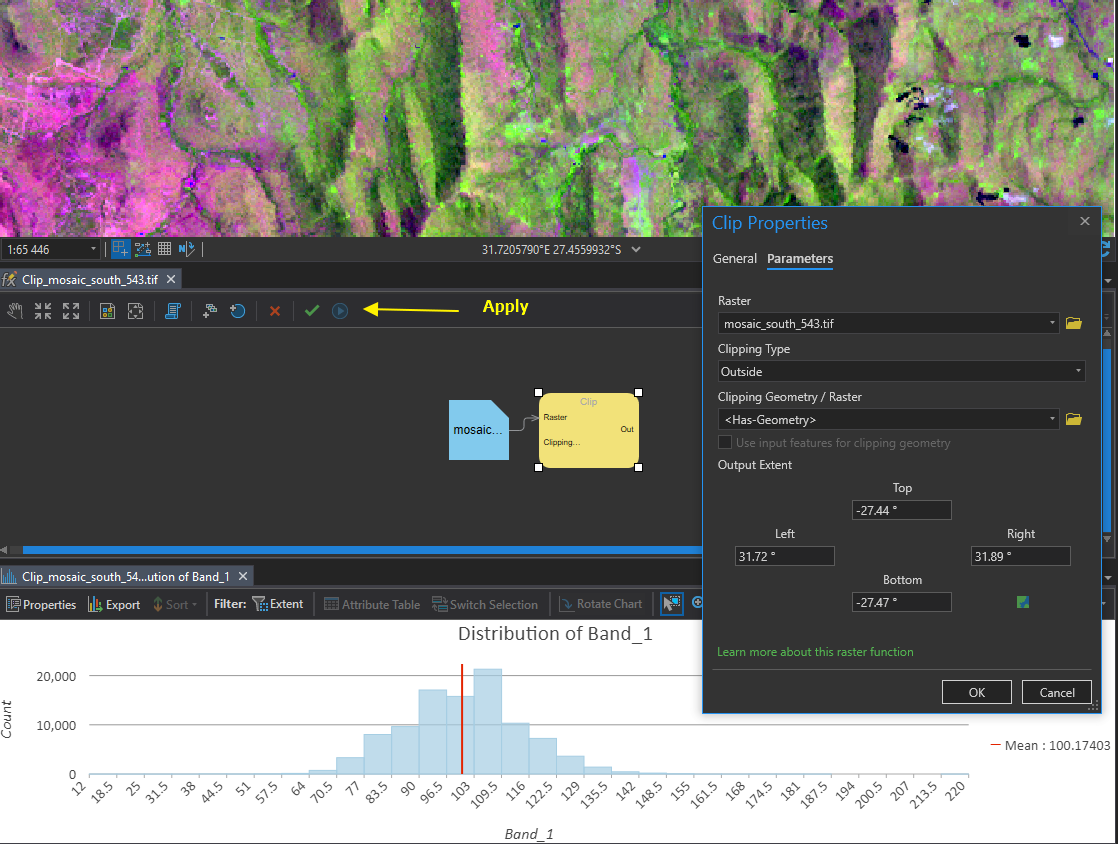Click Rotate Chart button

click(x=601, y=604)
